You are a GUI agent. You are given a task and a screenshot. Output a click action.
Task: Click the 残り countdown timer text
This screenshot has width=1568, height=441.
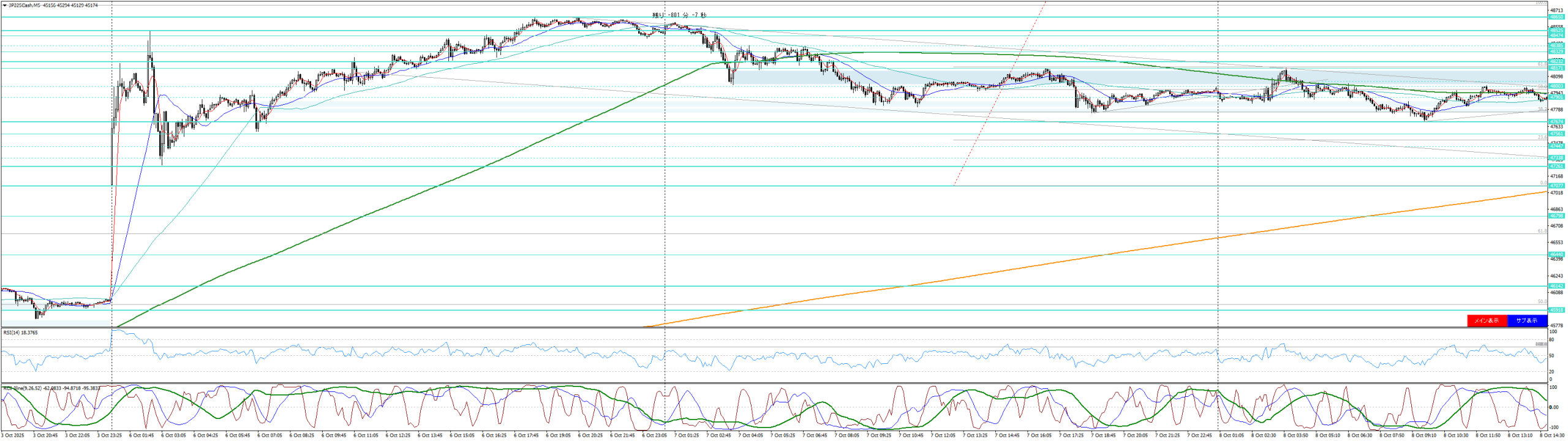coord(679,15)
